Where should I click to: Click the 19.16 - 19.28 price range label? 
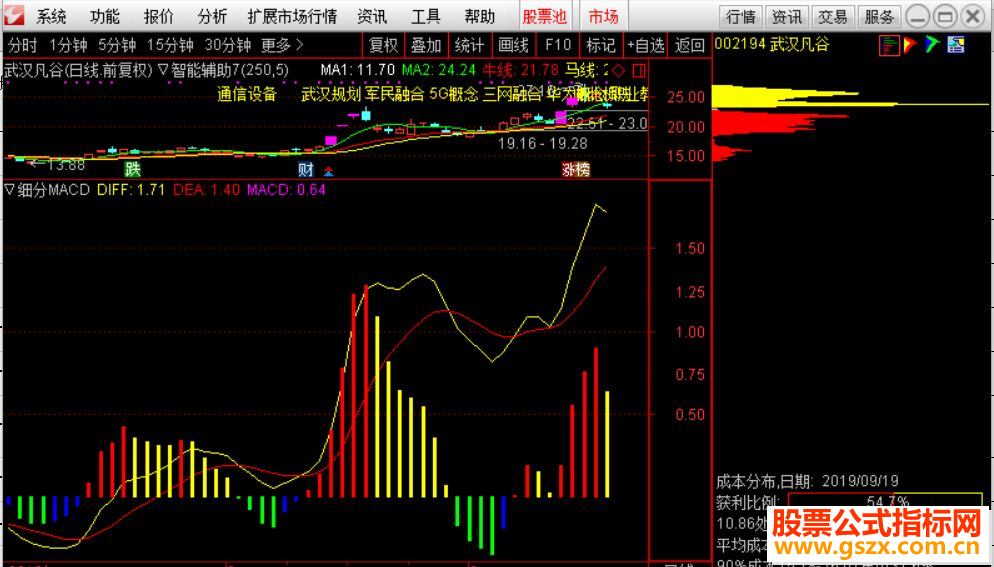coord(543,144)
